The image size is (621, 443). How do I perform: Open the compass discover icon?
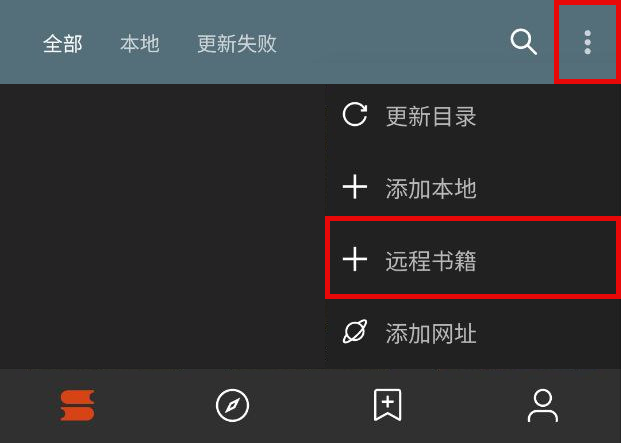pyautogui.click(x=232, y=405)
